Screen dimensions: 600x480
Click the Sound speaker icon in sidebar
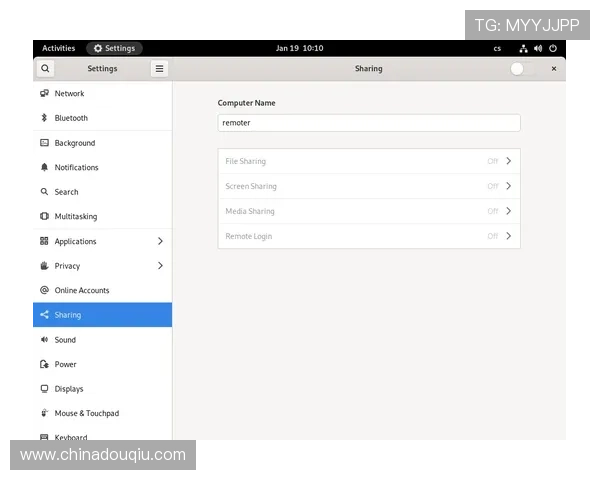point(44,340)
